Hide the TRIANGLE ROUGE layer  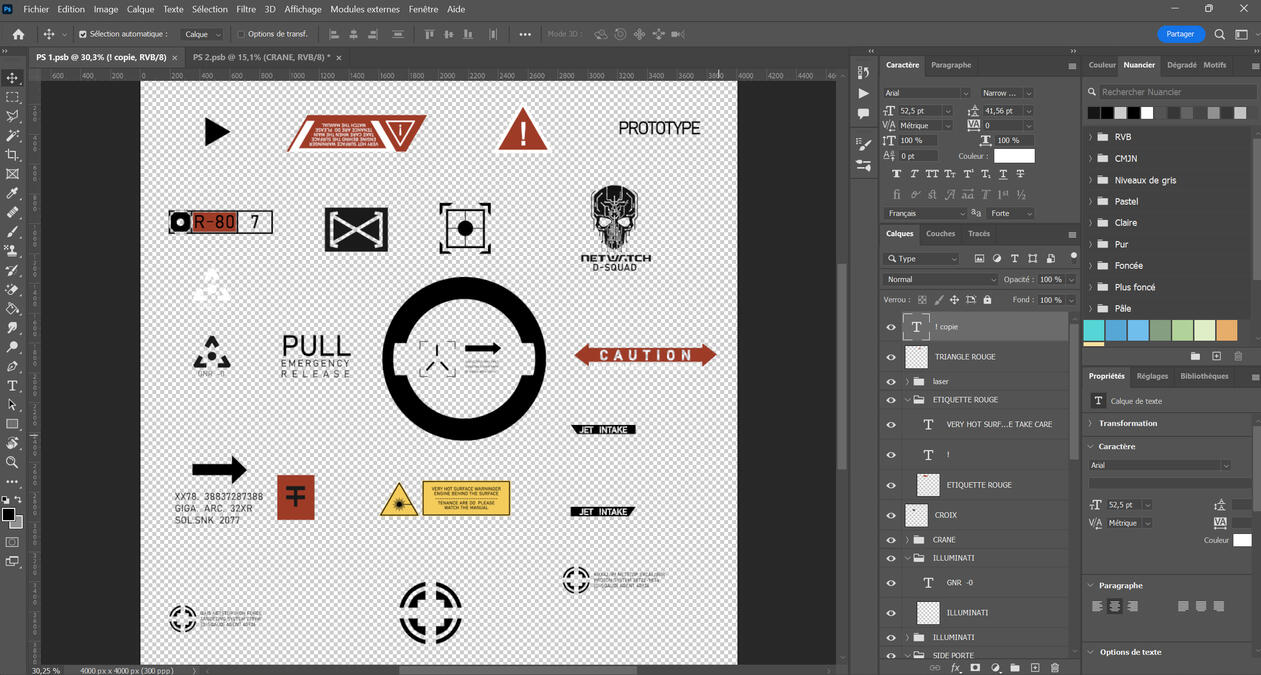tap(889, 356)
